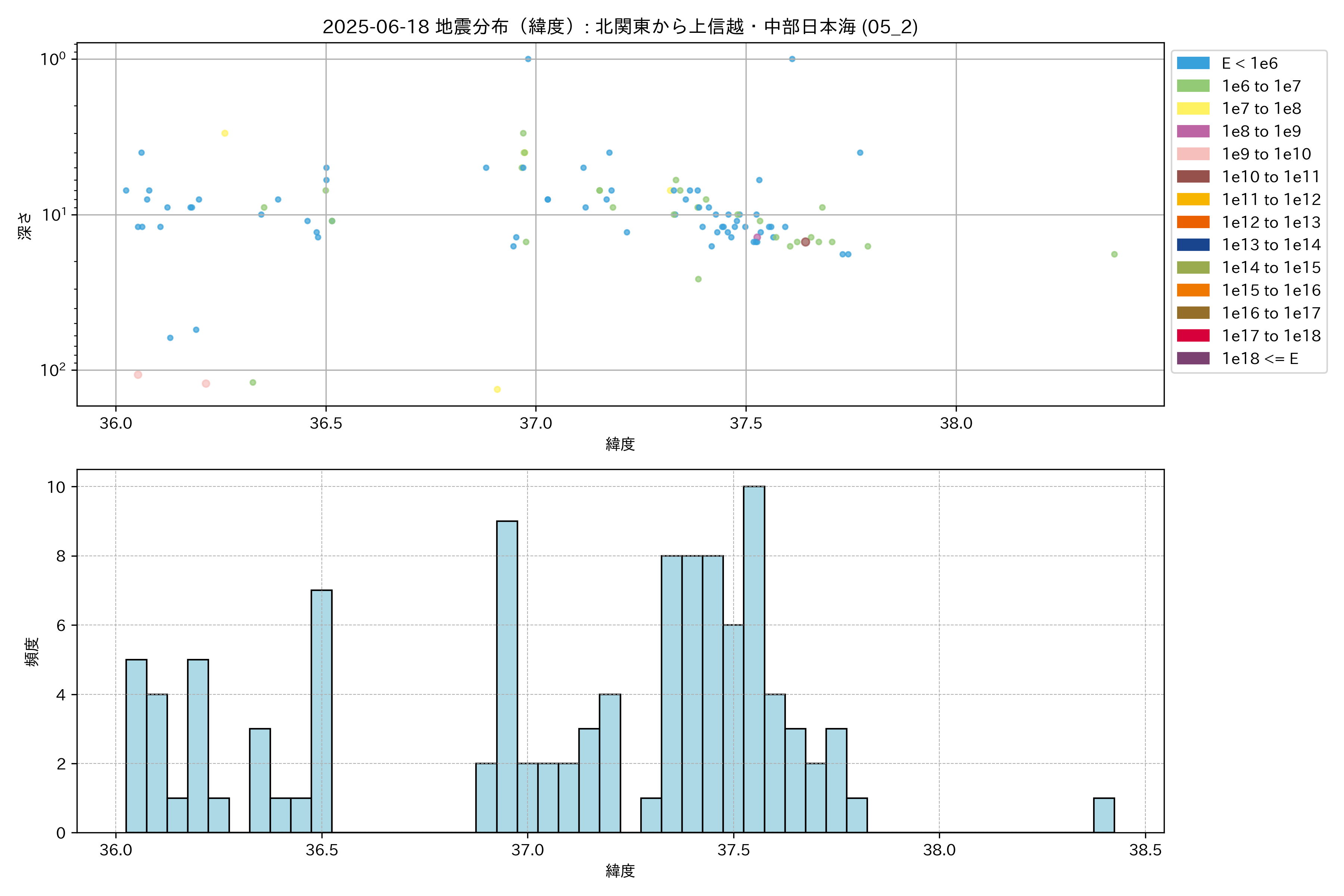Click the histogram bar of height 7 at 36.5
The height and width of the screenshot is (896, 1344).
321,711
